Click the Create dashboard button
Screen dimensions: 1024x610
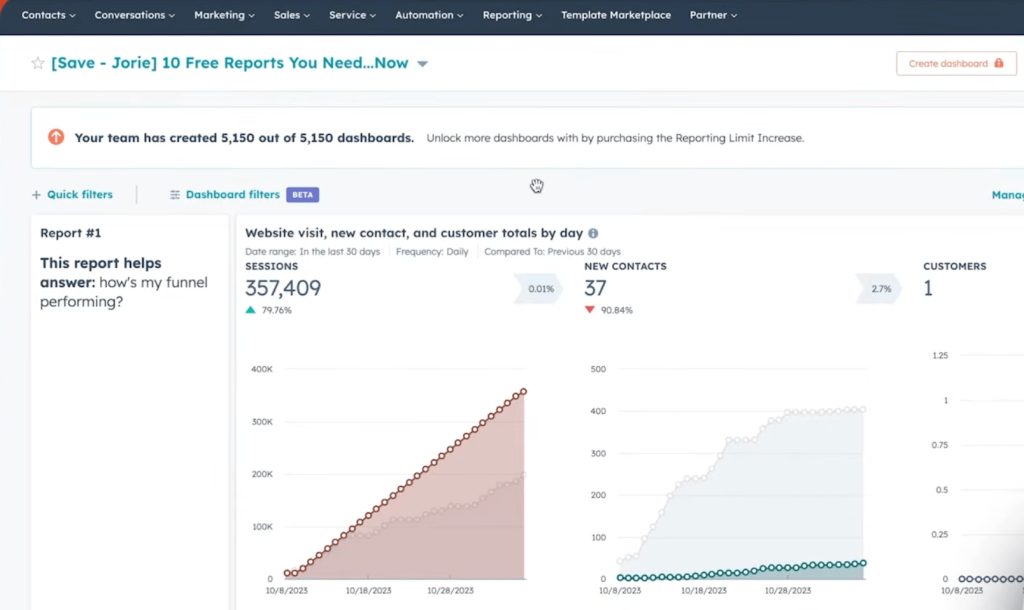956,63
